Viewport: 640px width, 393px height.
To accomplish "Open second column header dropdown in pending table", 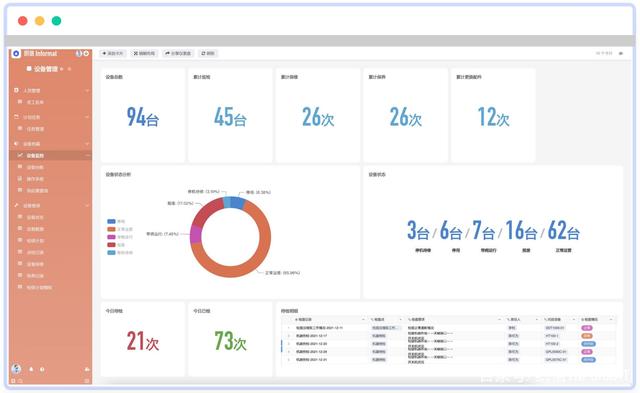I will [400, 319].
